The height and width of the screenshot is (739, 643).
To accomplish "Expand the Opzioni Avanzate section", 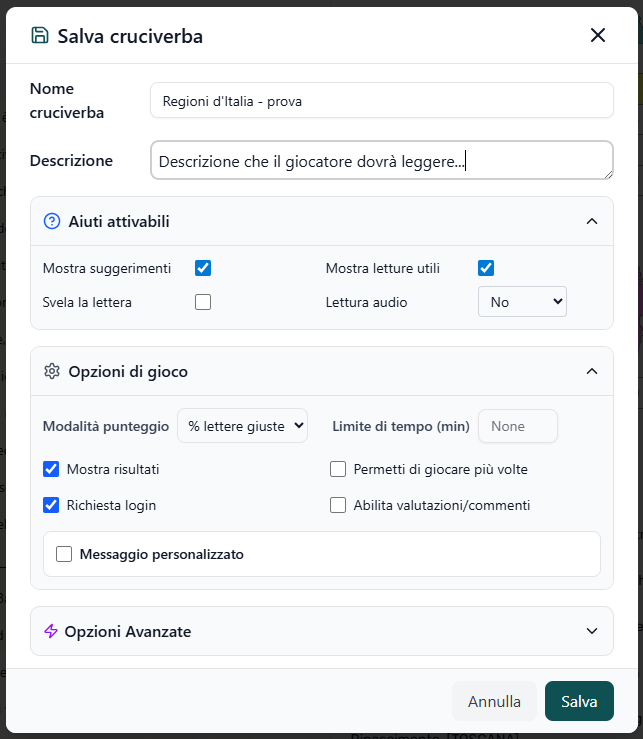I will [592, 631].
